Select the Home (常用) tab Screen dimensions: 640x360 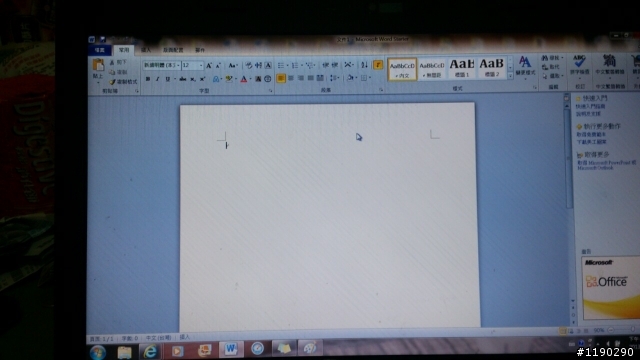pos(124,50)
